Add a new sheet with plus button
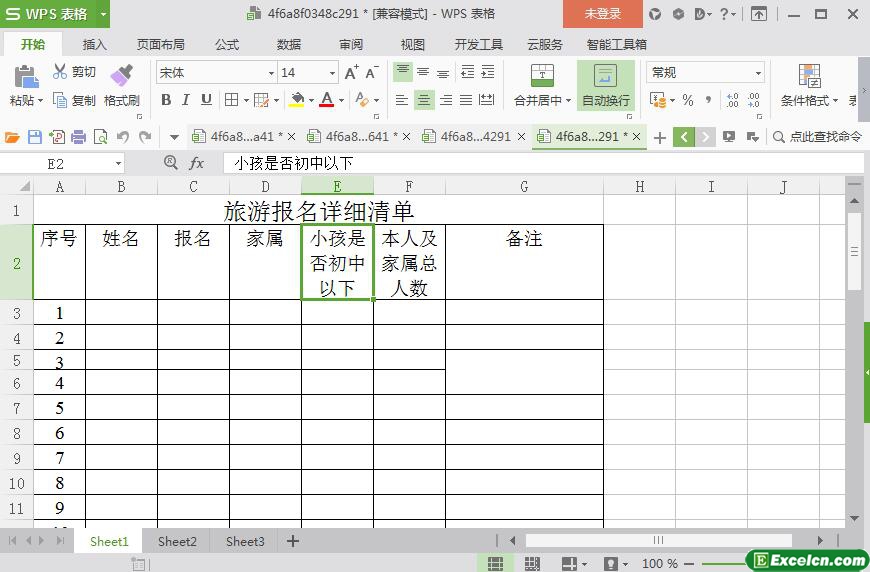Image resolution: width=870 pixels, height=572 pixels. tap(293, 541)
